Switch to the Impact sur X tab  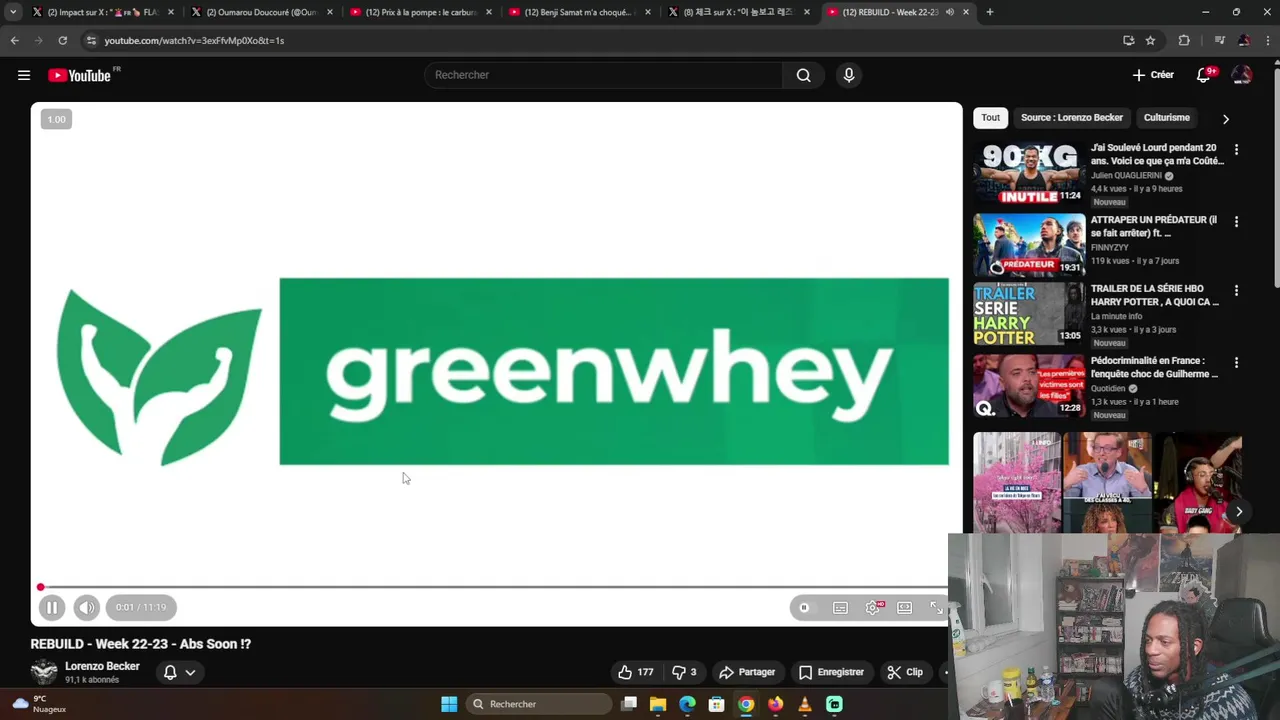(104, 12)
